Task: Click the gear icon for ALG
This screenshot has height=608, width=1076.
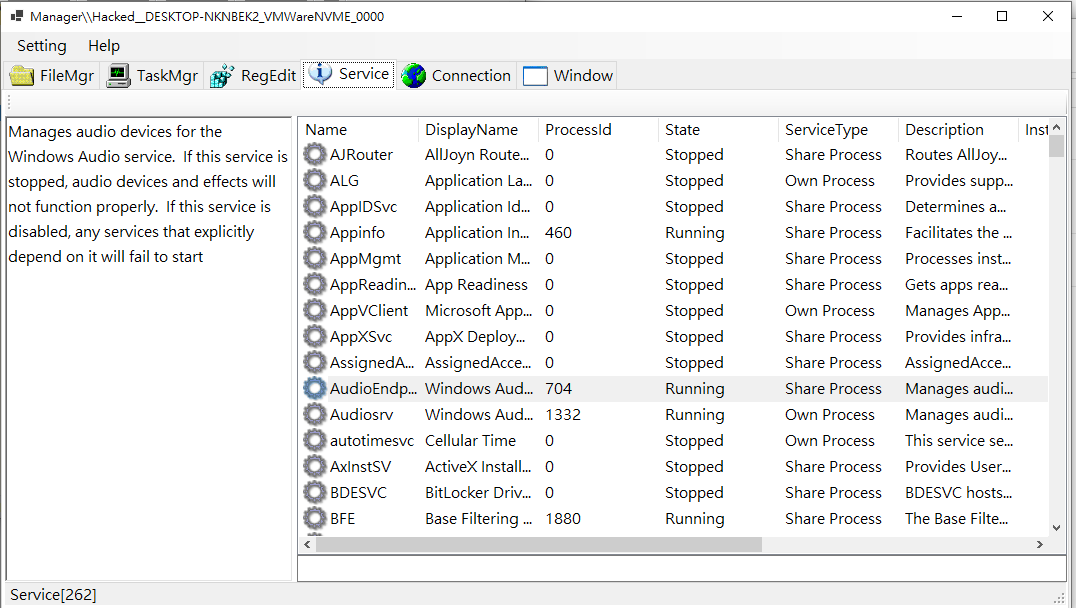Action: [315, 180]
